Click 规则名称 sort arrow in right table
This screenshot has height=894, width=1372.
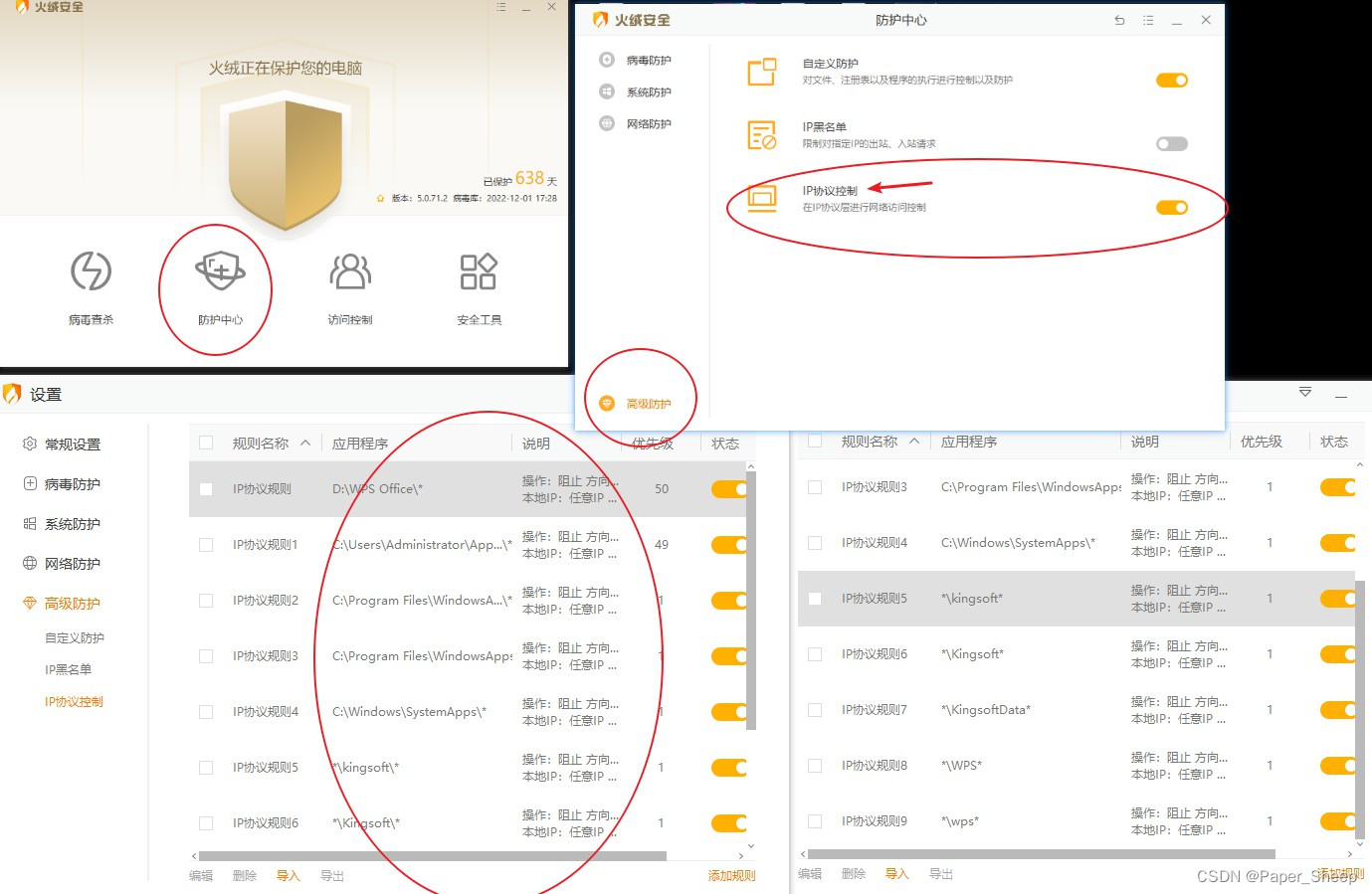[x=914, y=441]
